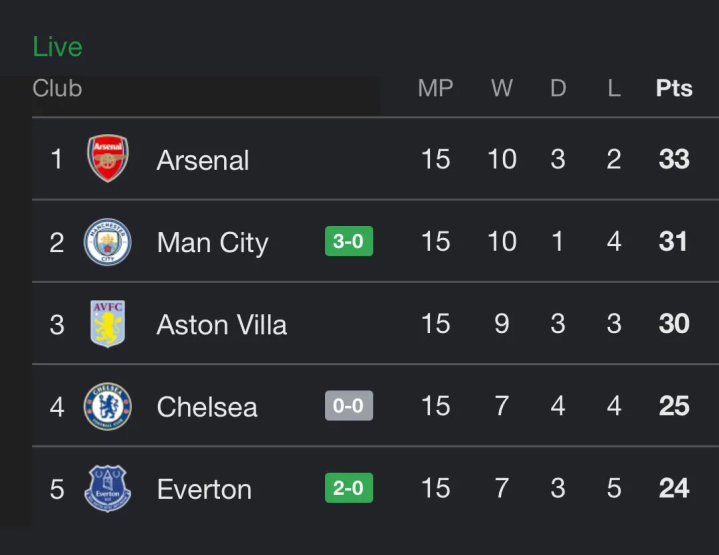Open the Arsenal team name link

pyautogui.click(x=203, y=160)
